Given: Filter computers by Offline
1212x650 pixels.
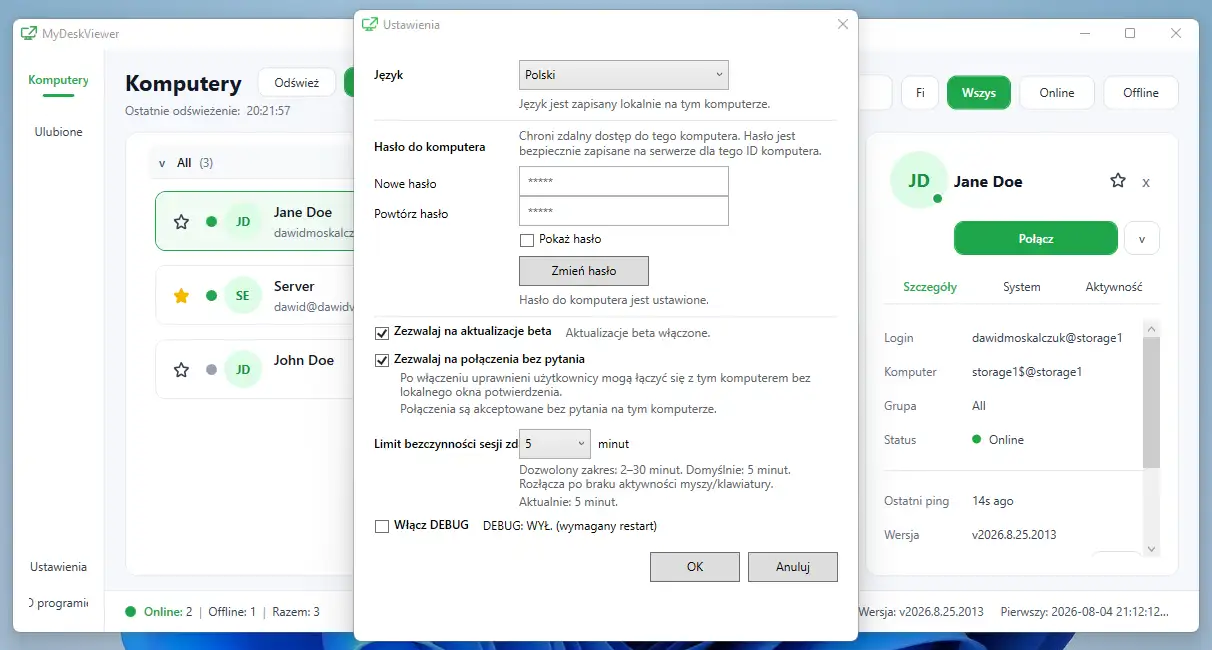Looking at the screenshot, I should [x=1141, y=93].
